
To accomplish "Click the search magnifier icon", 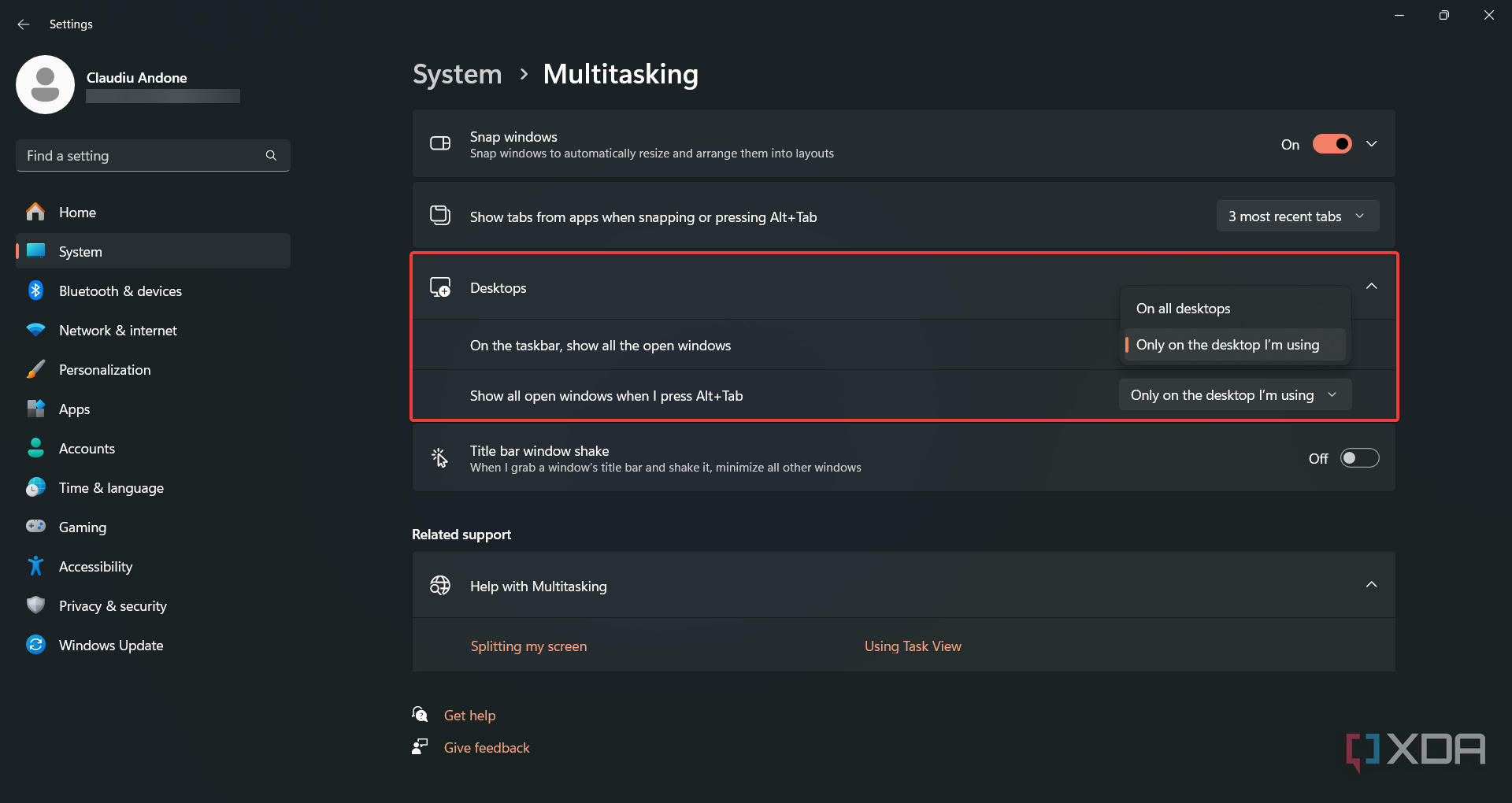I will coord(271,156).
